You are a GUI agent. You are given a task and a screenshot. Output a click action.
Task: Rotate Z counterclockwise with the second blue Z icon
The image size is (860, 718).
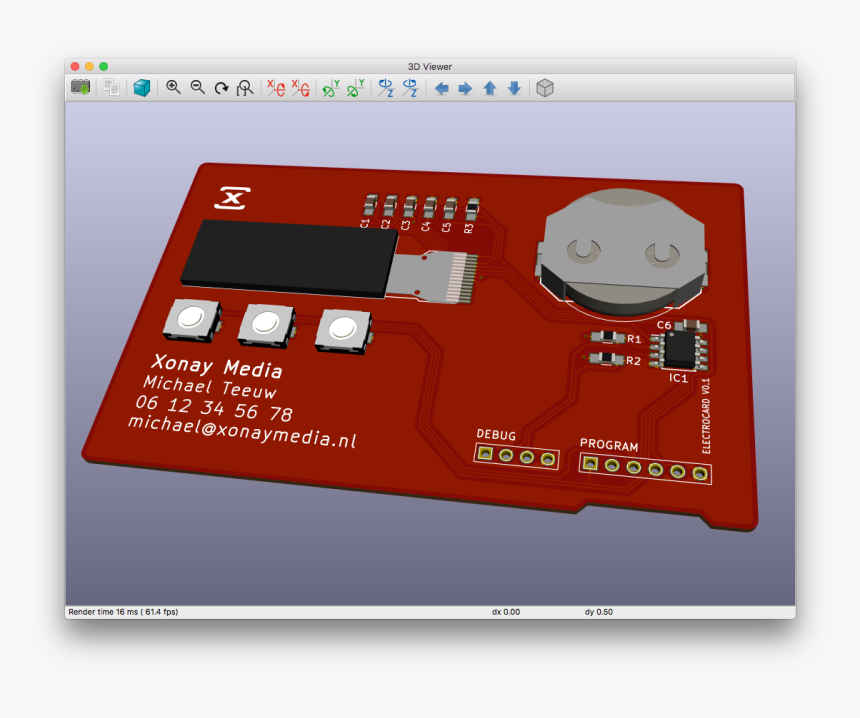(x=410, y=88)
